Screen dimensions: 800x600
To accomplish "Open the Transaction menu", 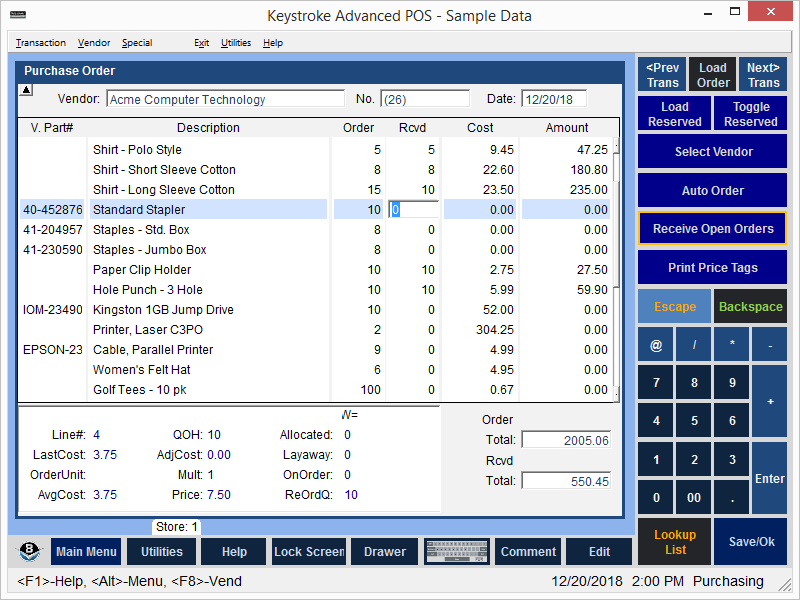I will (41, 43).
